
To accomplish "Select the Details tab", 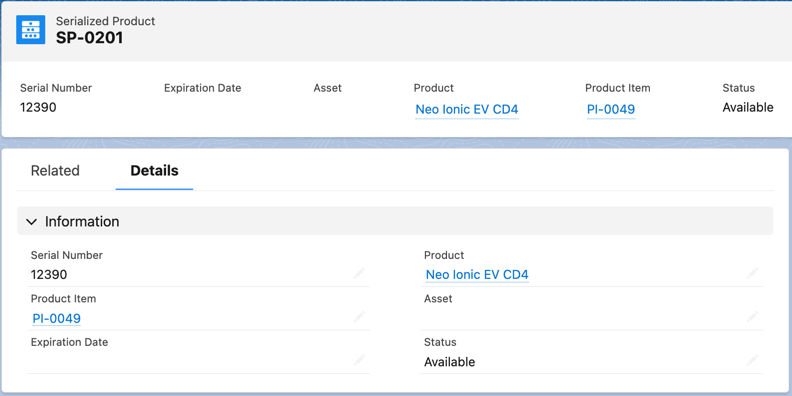I will pos(154,171).
